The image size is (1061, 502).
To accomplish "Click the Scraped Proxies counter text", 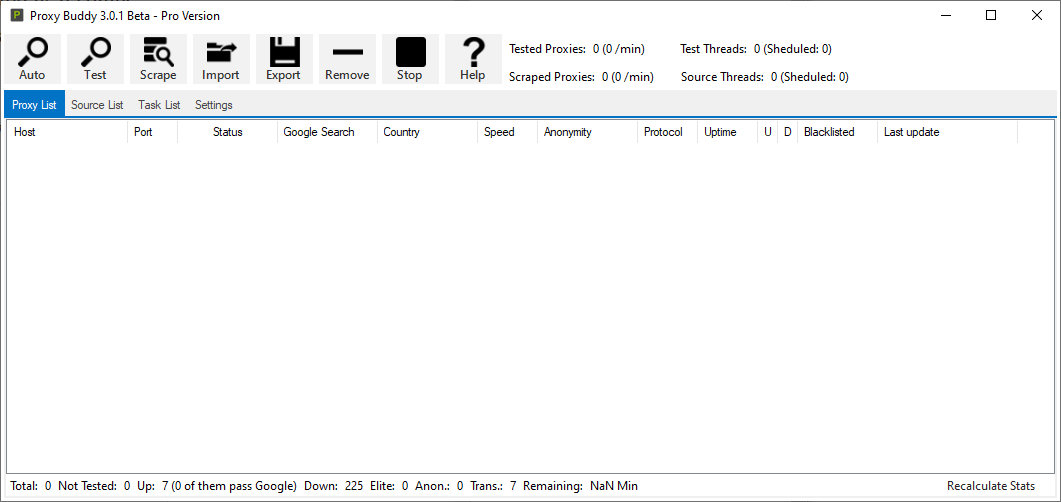I will 581,77.
